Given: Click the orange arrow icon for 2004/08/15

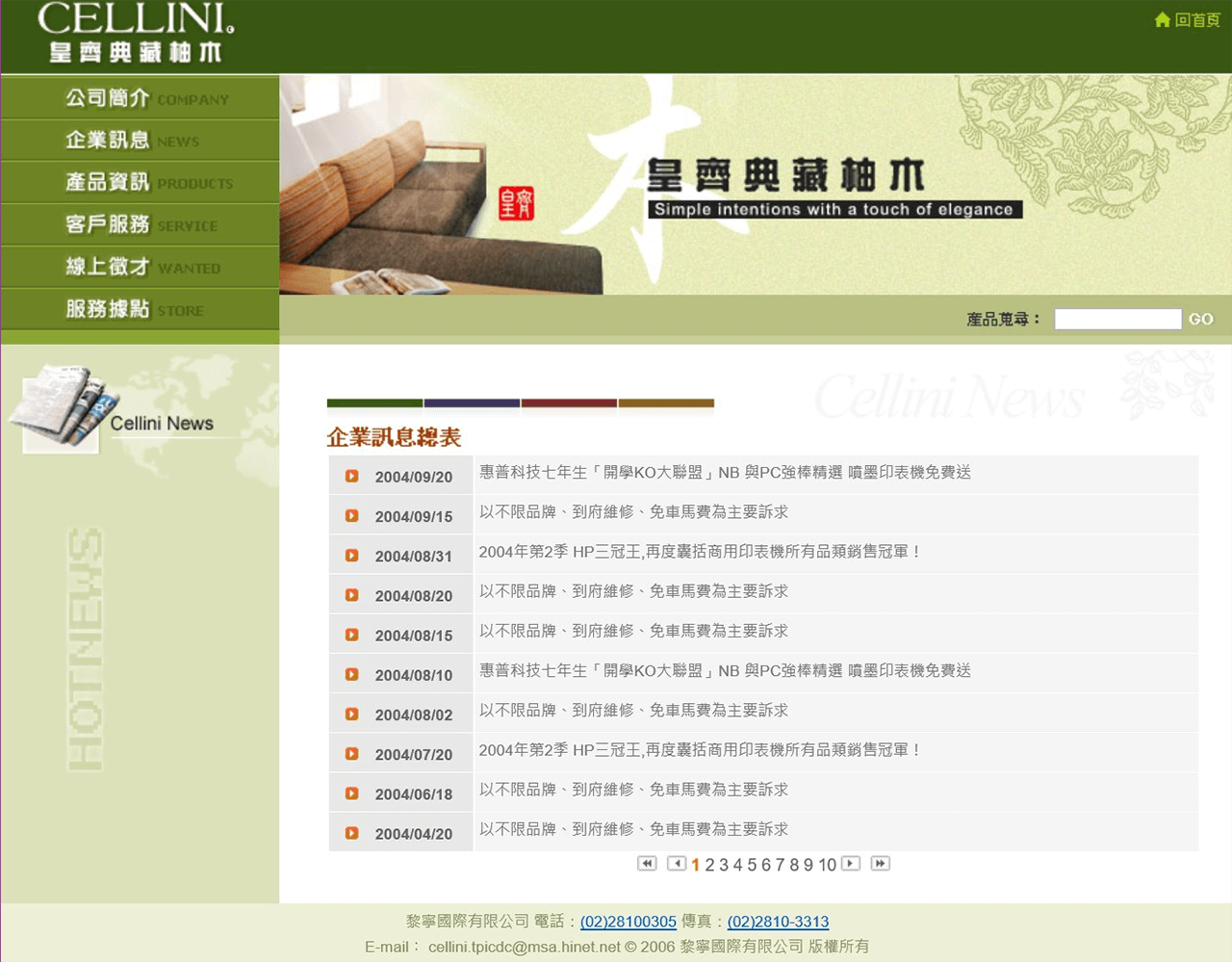Looking at the screenshot, I should coord(352,635).
